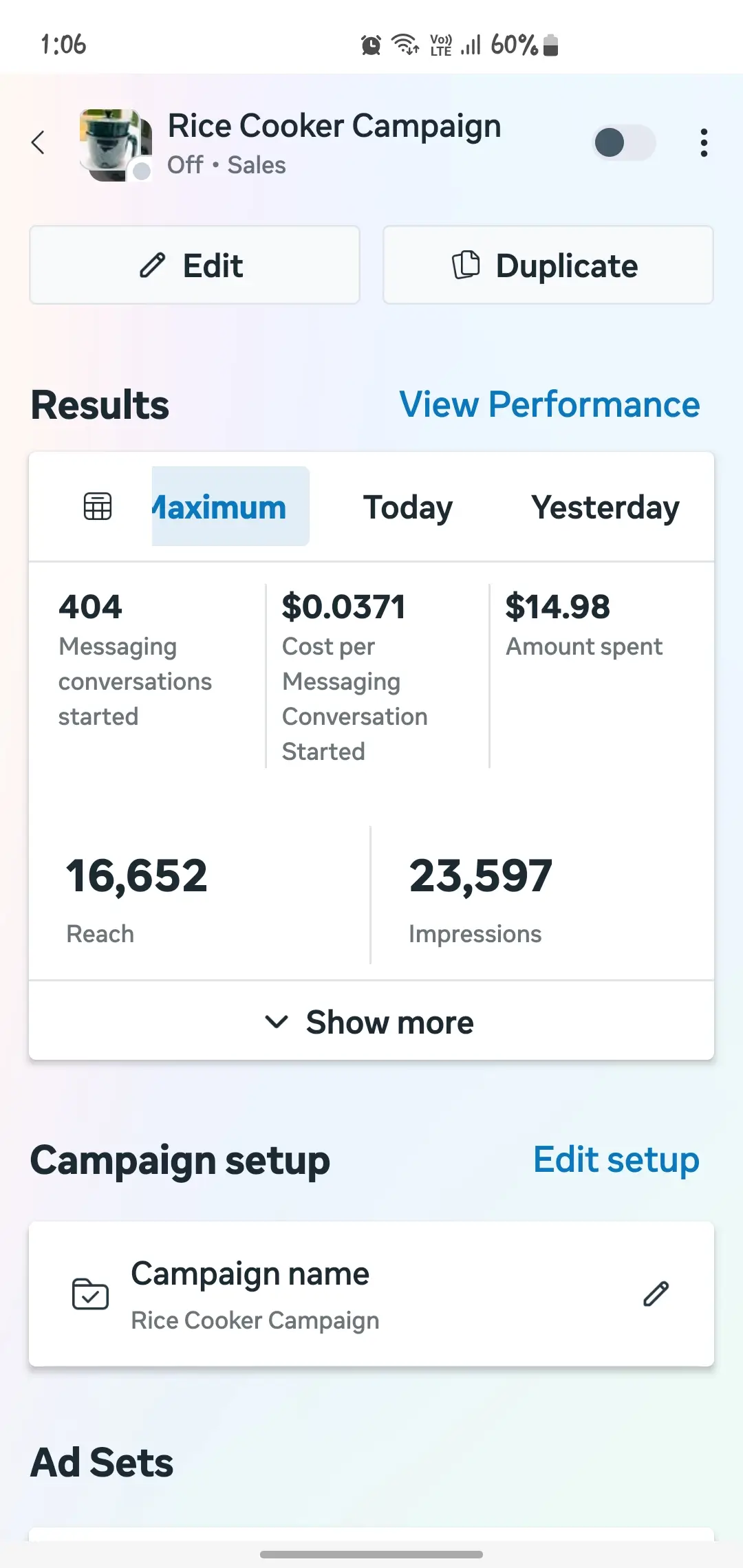Tap the Amount spent $14.98 metric

click(x=585, y=624)
